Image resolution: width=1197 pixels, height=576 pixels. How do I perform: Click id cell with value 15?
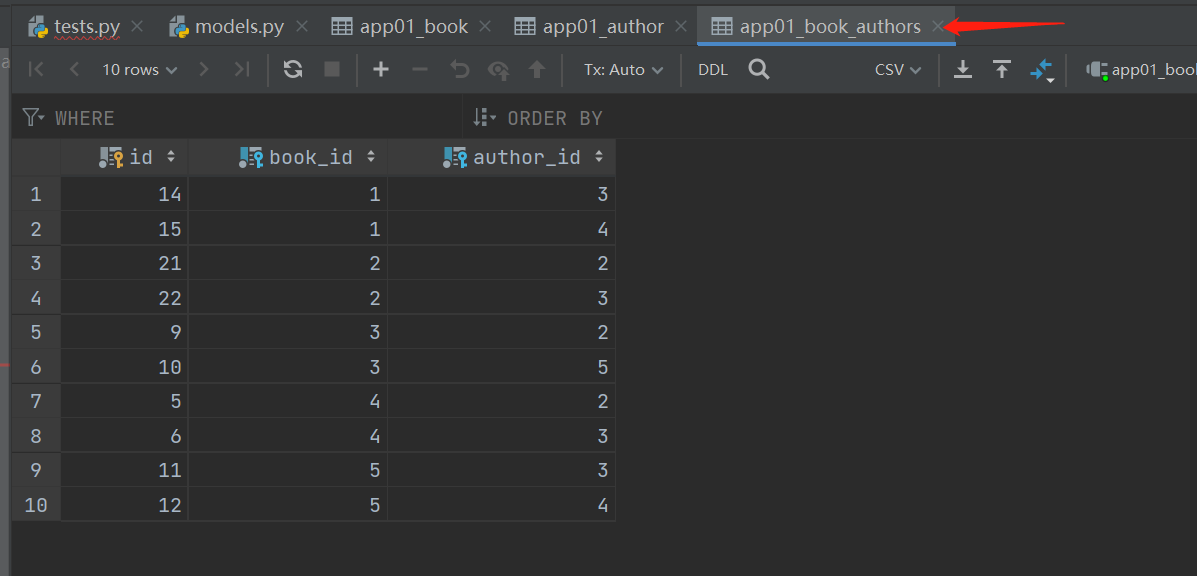pyautogui.click(x=124, y=229)
